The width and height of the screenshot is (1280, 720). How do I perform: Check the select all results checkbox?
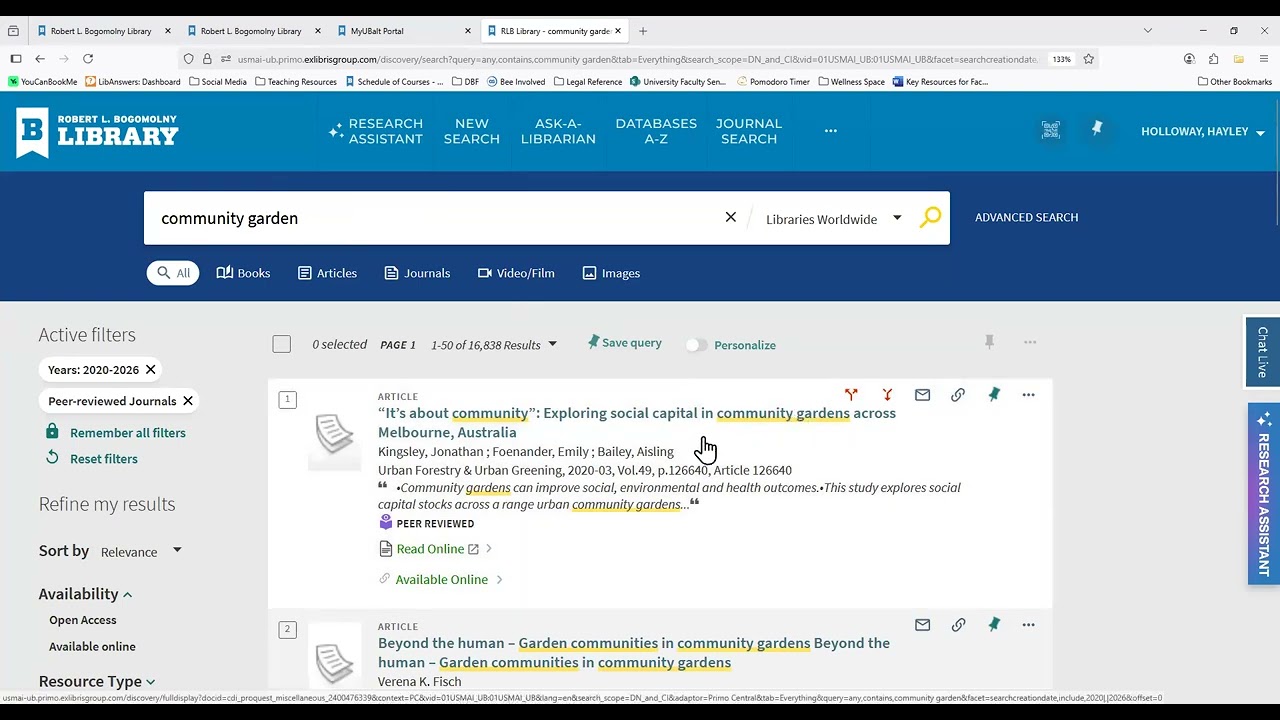(x=282, y=344)
